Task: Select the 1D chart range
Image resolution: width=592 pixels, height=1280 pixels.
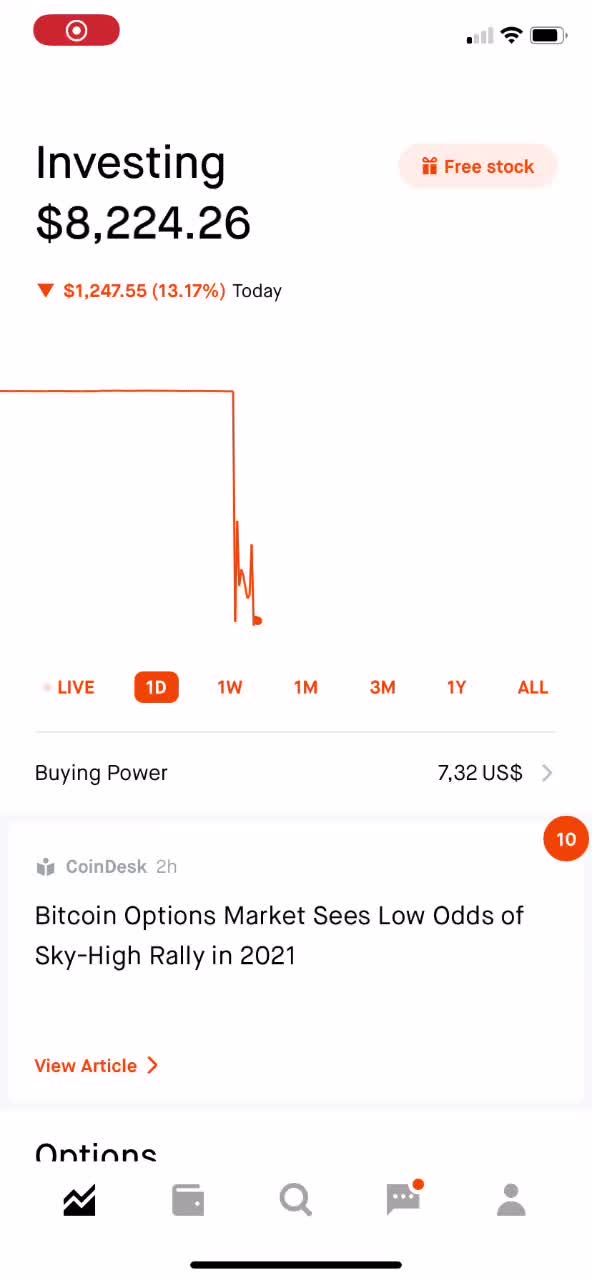Action: pyautogui.click(x=156, y=687)
